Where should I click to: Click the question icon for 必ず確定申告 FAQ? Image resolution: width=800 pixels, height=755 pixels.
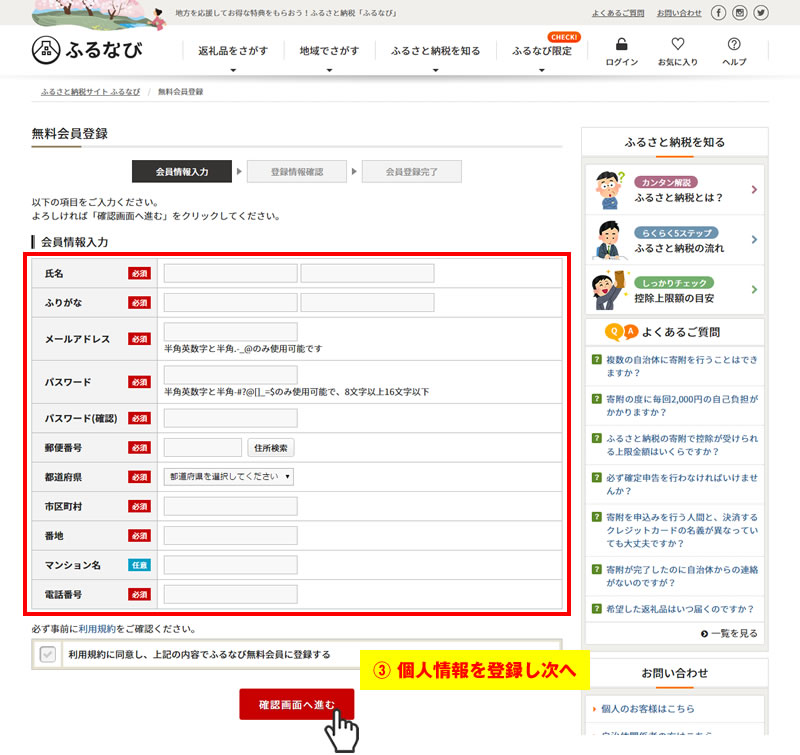(x=596, y=478)
